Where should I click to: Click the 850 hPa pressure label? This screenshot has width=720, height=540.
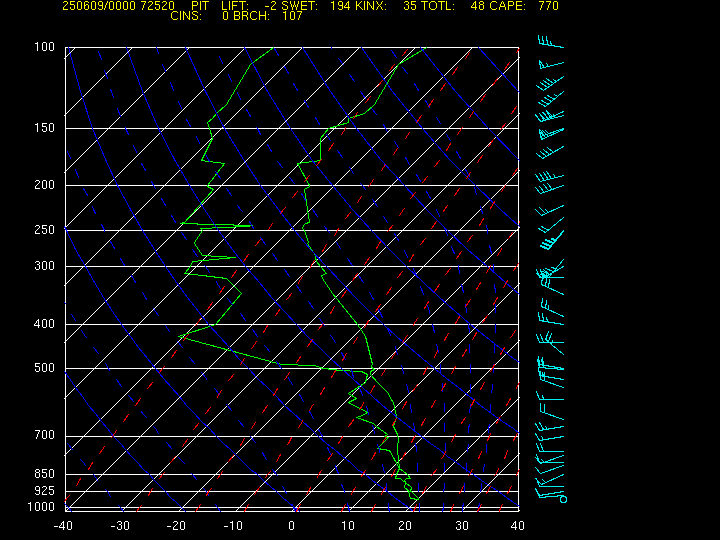pyautogui.click(x=45, y=473)
